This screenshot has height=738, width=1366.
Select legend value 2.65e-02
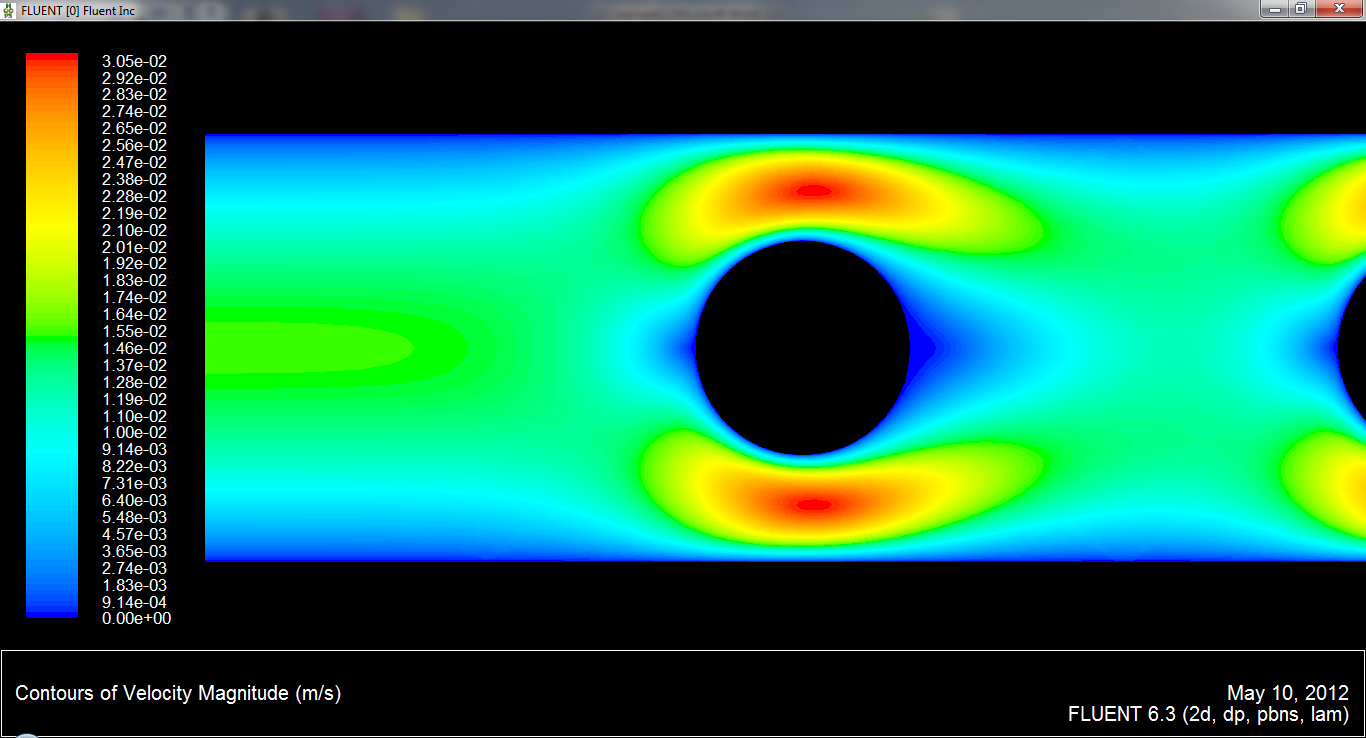135,129
